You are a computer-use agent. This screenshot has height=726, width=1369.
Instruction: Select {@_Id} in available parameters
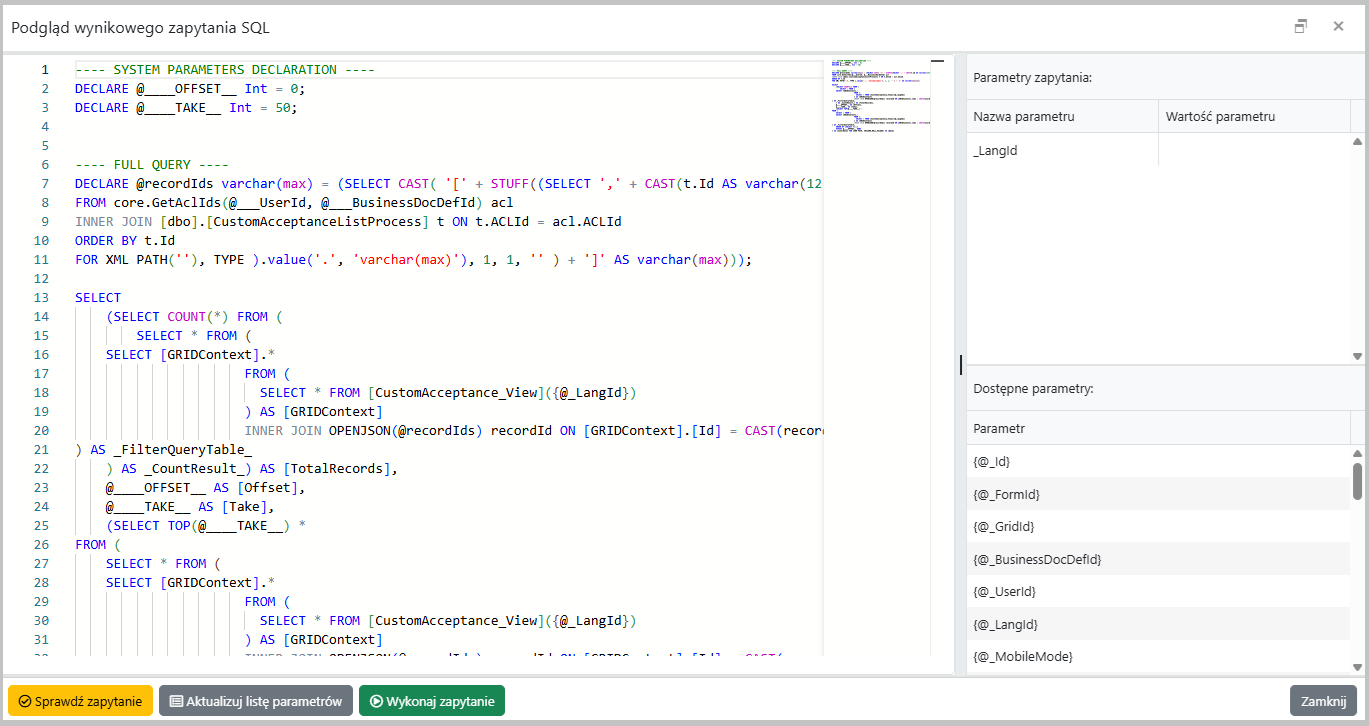pyautogui.click(x=1158, y=462)
